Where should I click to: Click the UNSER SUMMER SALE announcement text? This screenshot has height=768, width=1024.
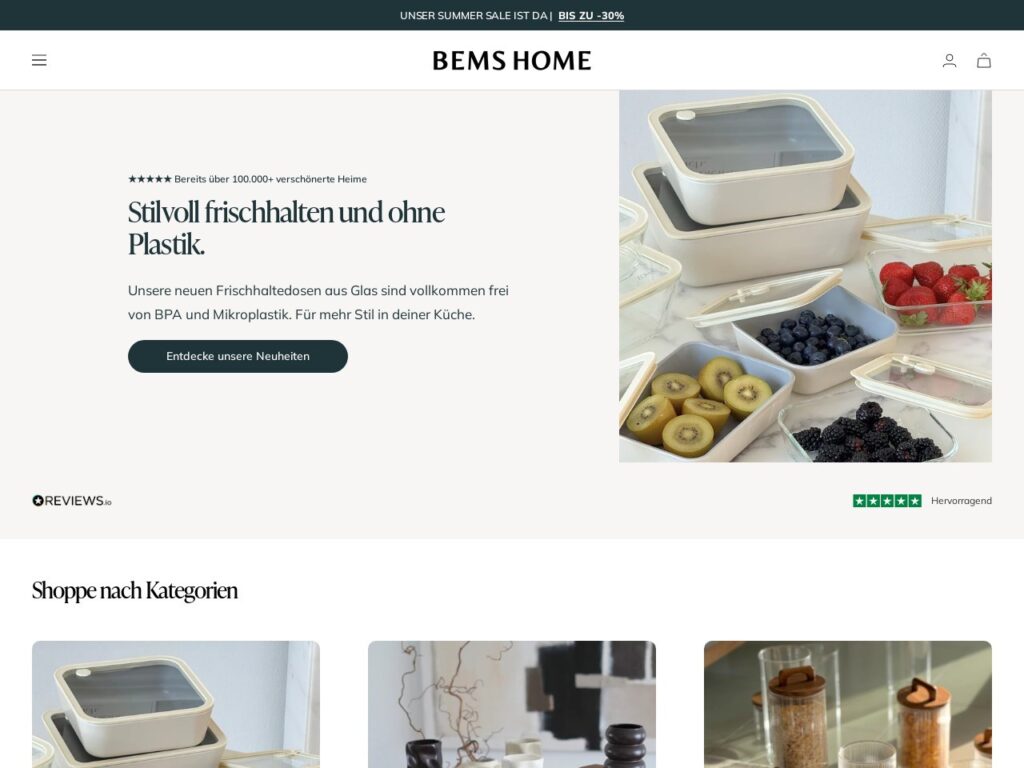476,16
